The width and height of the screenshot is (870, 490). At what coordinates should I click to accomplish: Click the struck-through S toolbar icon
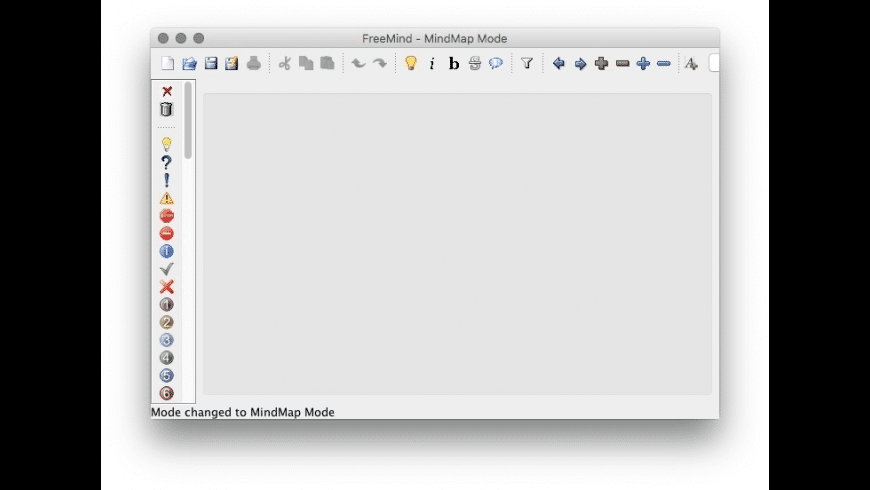click(474, 63)
